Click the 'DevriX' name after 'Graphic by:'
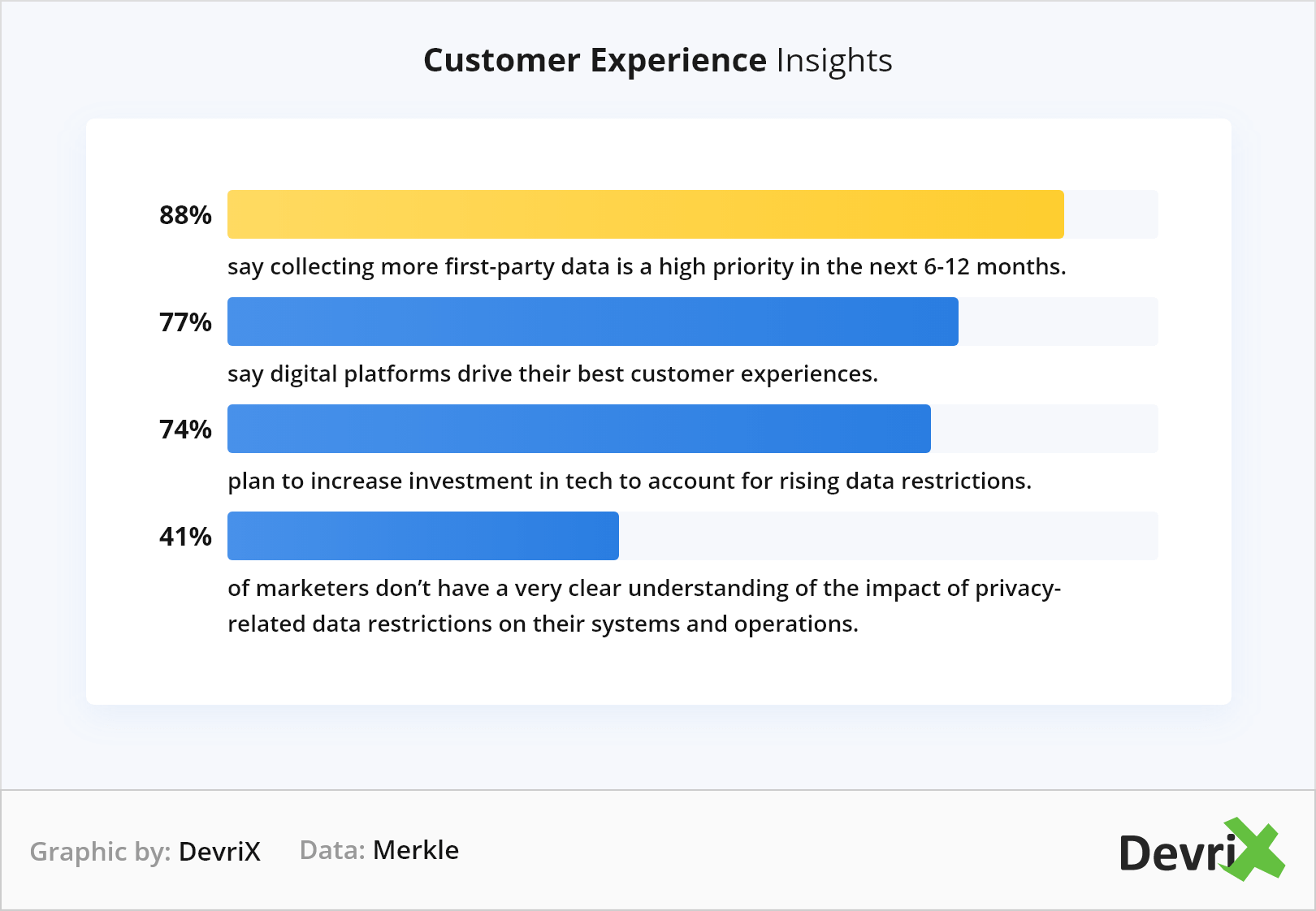Viewport: 1316px width, 911px height. (x=219, y=851)
